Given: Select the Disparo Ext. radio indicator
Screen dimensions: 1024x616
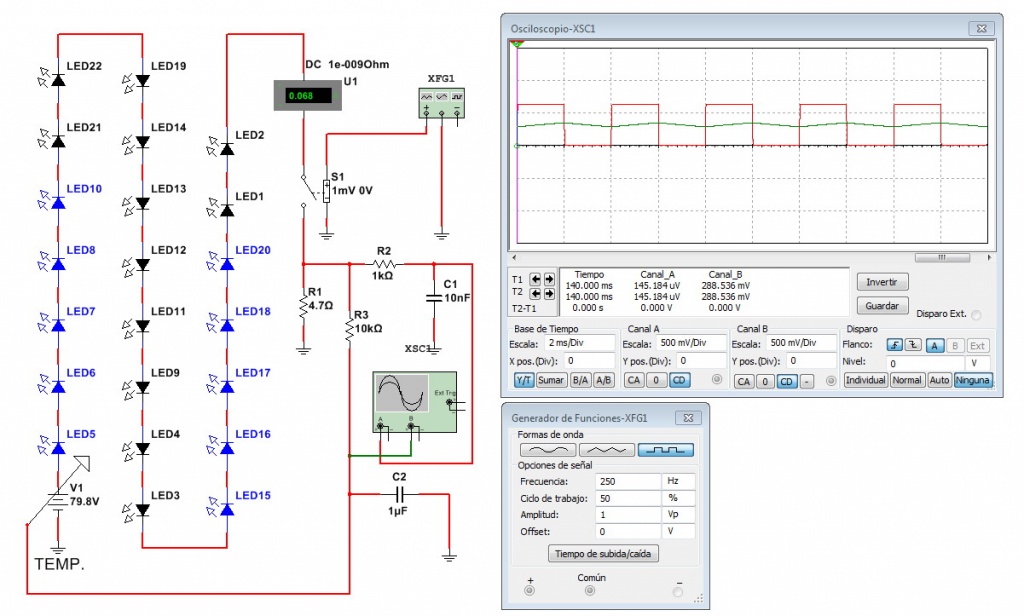Looking at the screenshot, I should point(976,315).
